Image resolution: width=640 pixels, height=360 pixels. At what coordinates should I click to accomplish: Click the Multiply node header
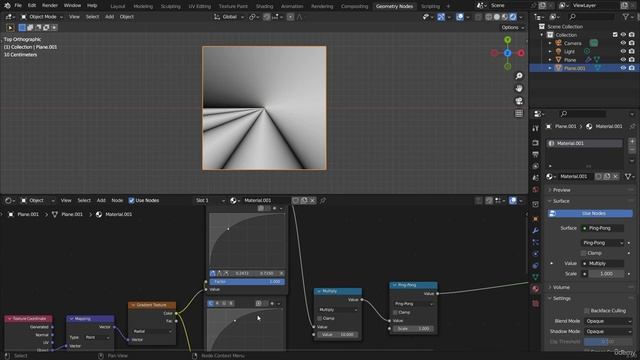coord(338,291)
